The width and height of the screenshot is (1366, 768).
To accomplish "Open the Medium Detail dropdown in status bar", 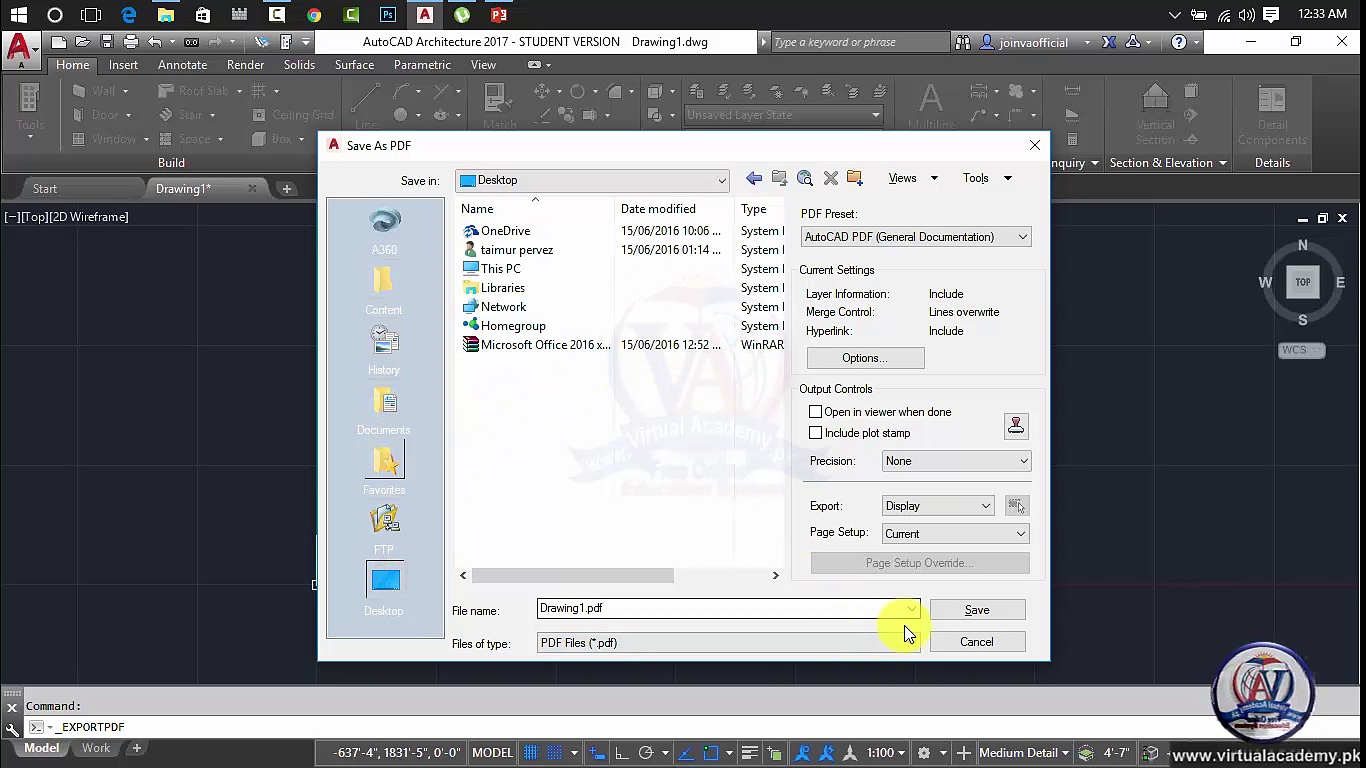I will [x=1024, y=753].
